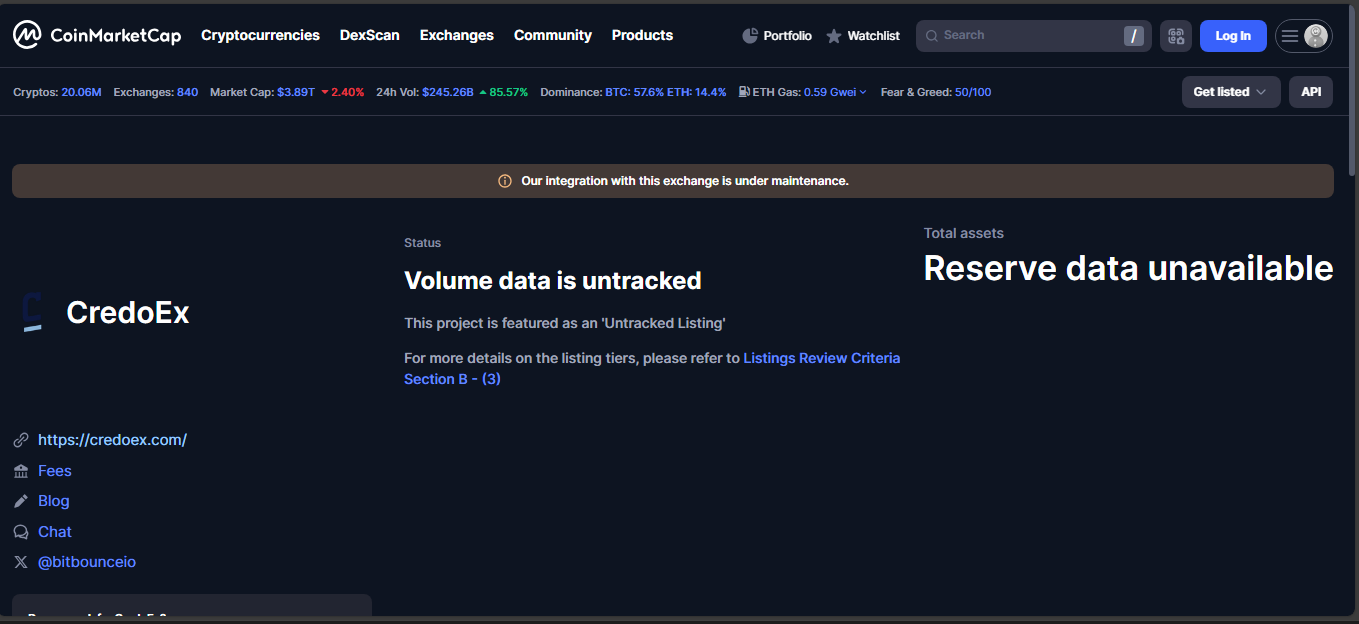Click the CoinMarketCap logo
Image resolution: width=1359 pixels, height=624 pixels.
pos(97,36)
